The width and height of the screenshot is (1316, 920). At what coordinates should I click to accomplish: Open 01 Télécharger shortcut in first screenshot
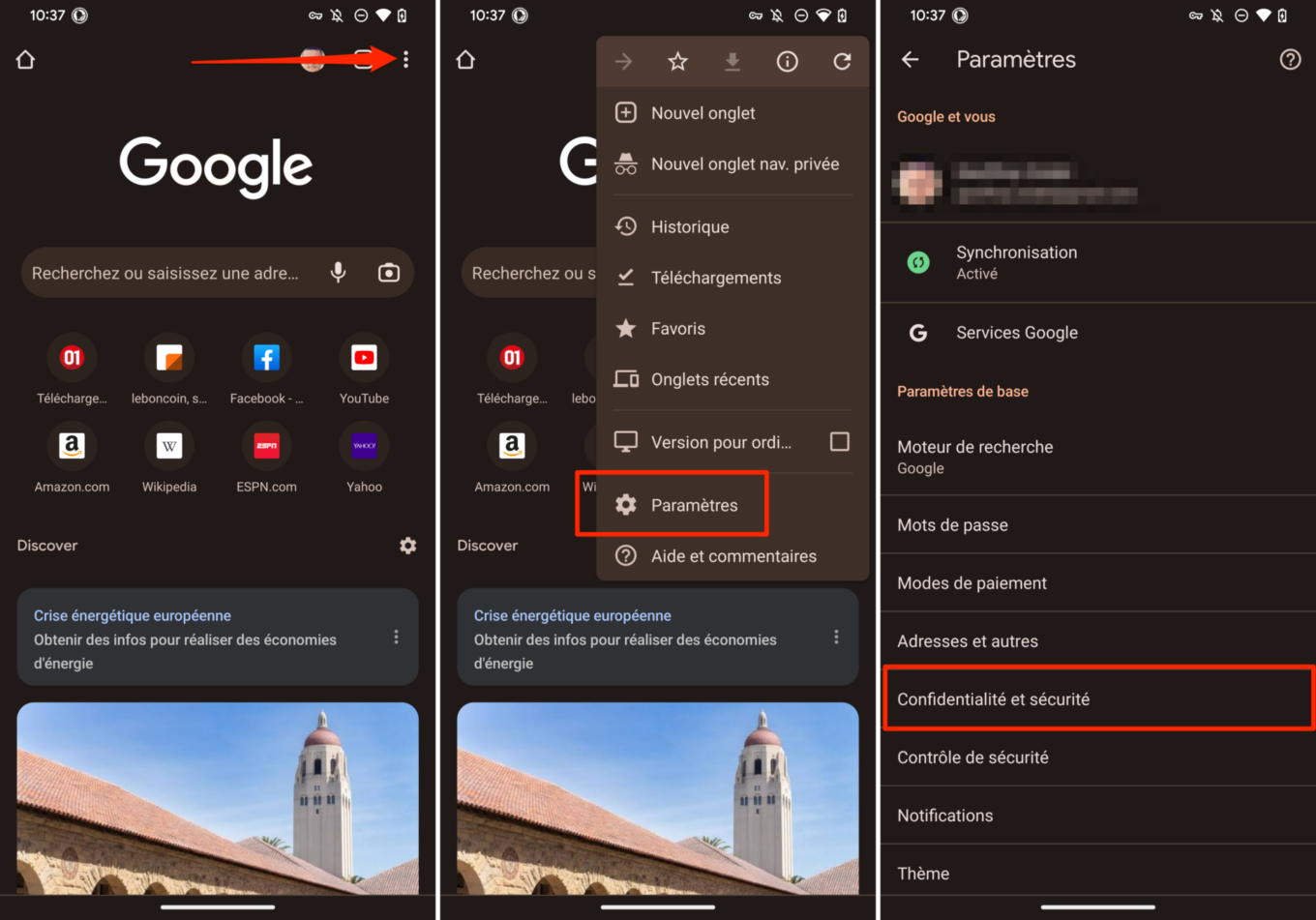(72, 369)
